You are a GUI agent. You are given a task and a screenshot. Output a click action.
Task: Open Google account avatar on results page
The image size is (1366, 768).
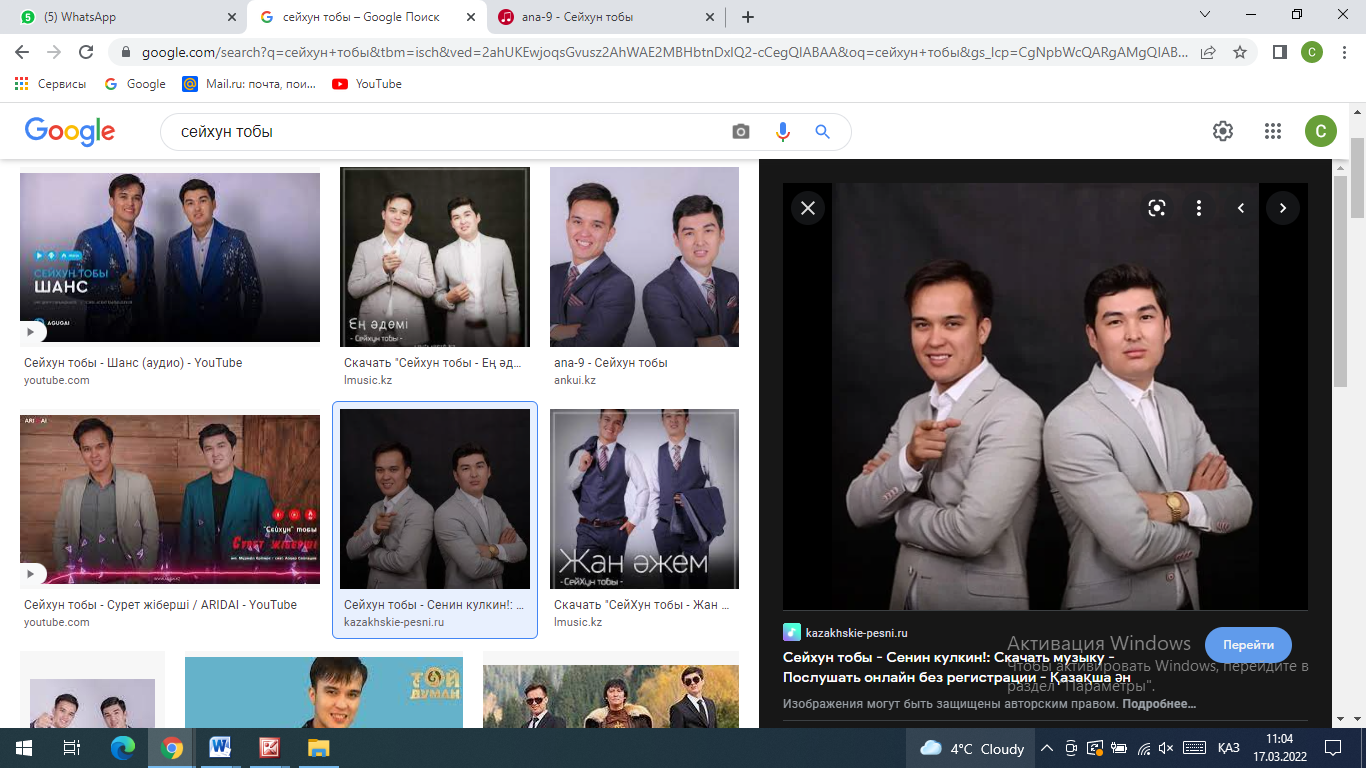[x=1321, y=131]
